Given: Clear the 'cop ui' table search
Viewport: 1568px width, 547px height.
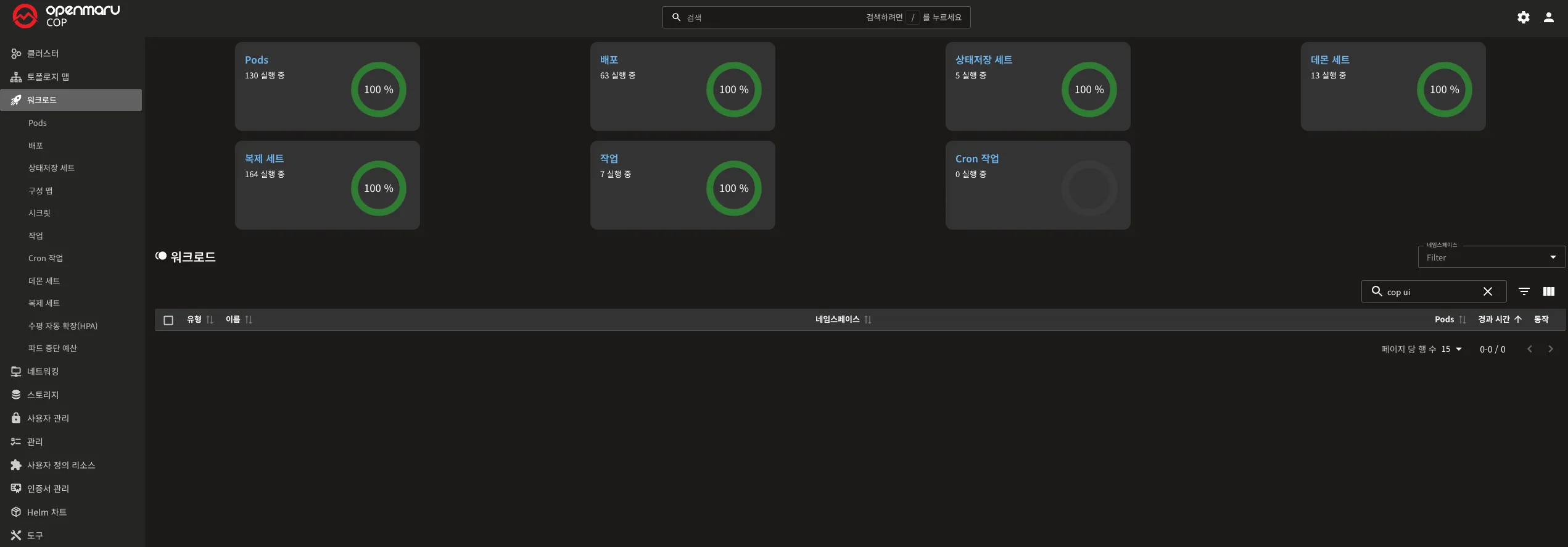Looking at the screenshot, I should point(1487,291).
